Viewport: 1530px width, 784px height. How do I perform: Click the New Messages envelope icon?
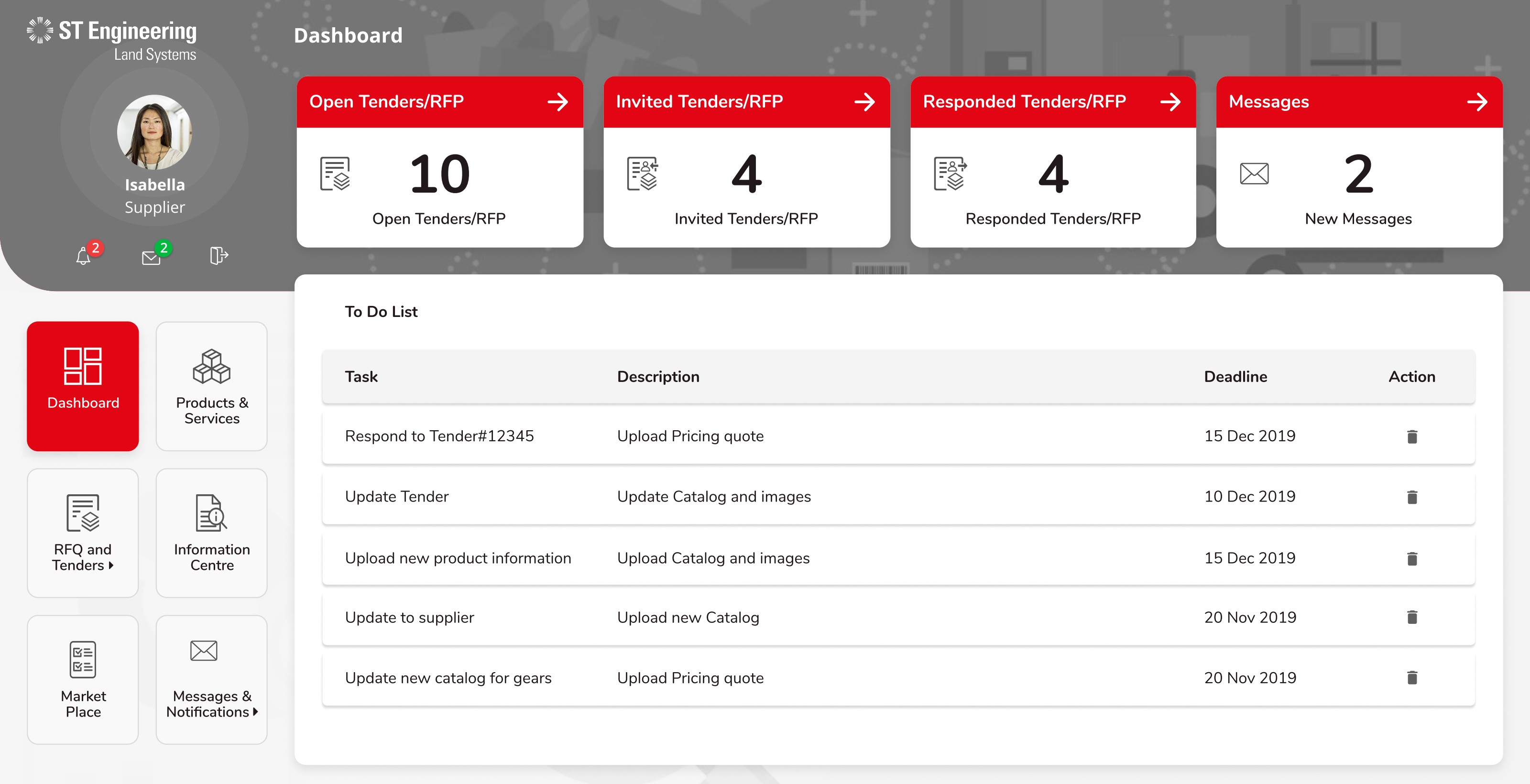(x=1254, y=174)
